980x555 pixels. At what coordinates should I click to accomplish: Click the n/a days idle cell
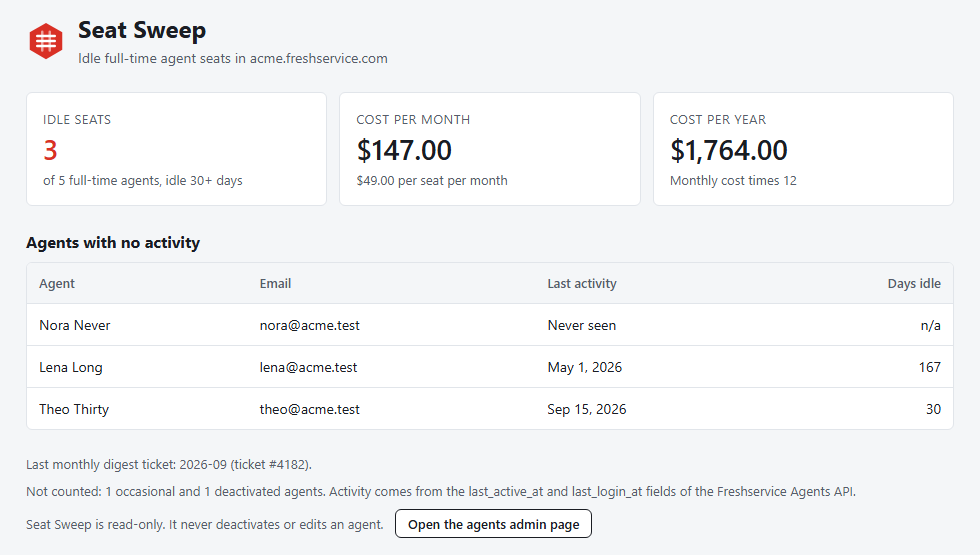(x=931, y=325)
